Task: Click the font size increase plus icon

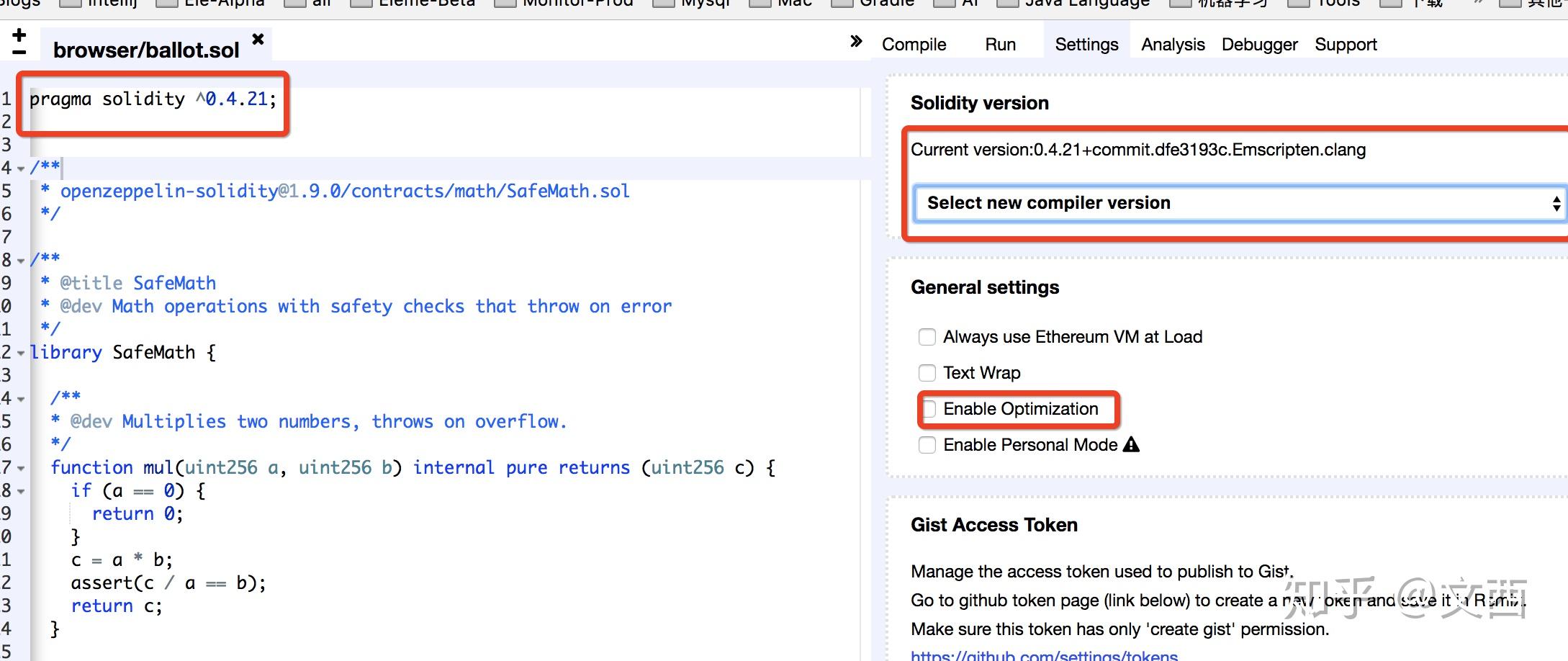Action: (19, 35)
